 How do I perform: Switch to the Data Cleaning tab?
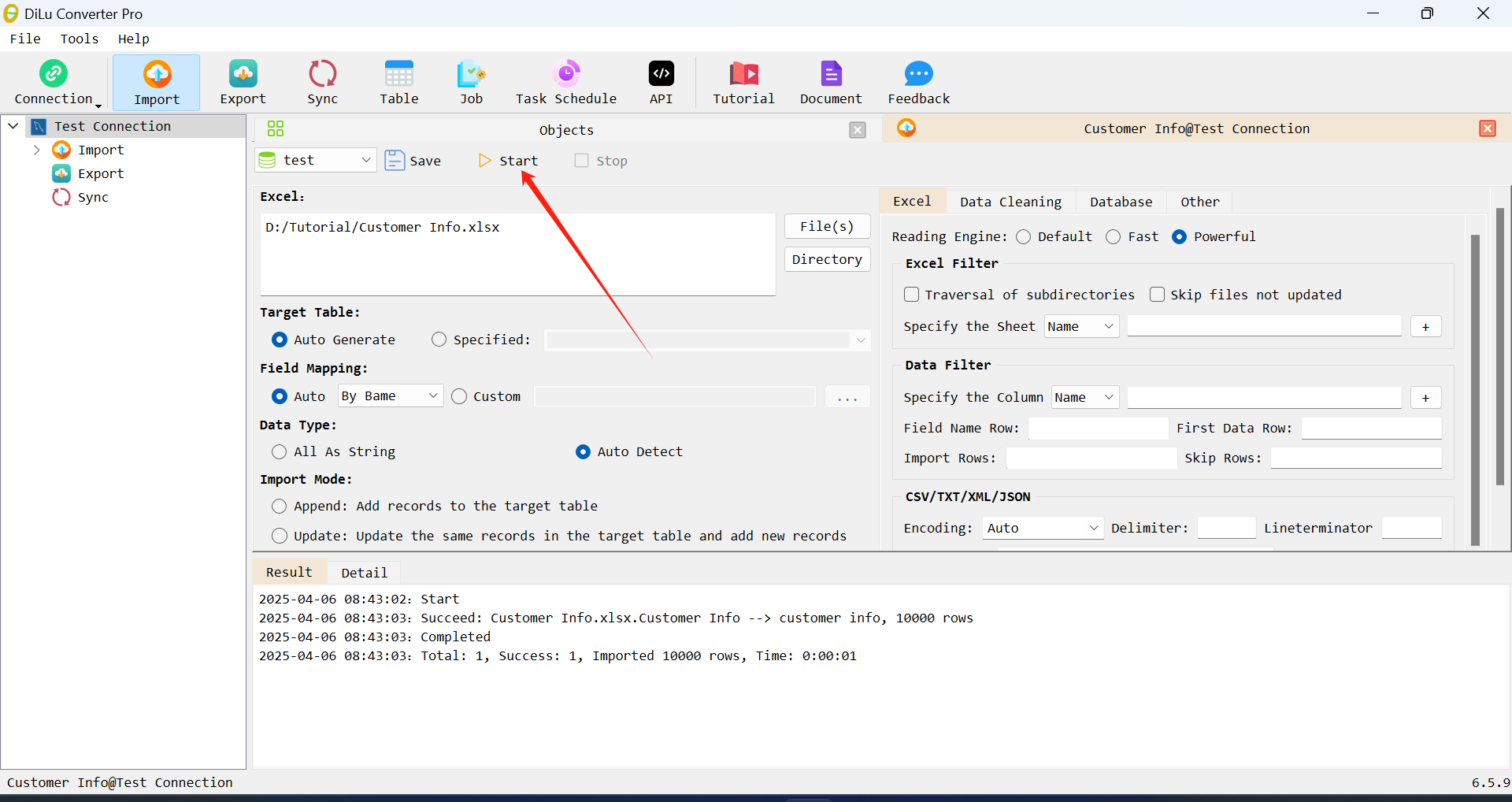click(1010, 202)
